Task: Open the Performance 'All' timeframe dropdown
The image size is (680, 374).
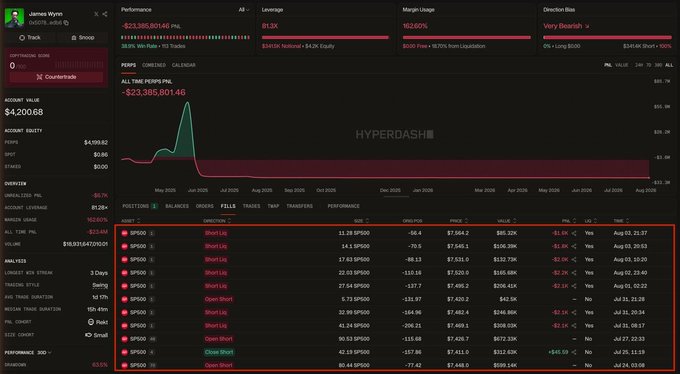Action: pos(244,10)
